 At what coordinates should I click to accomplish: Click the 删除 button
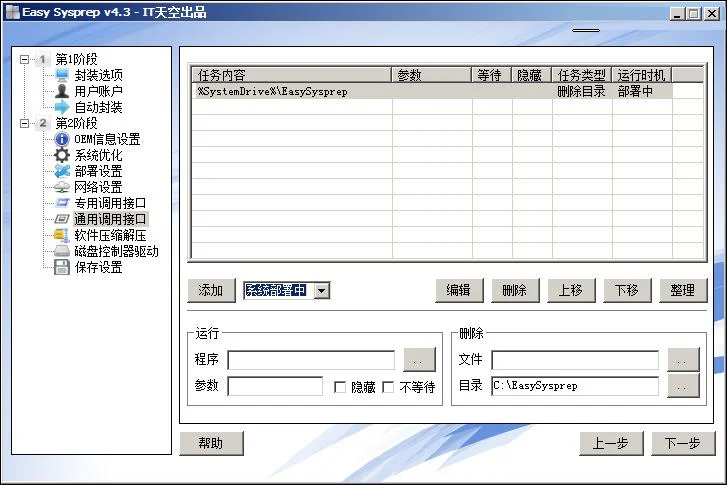point(515,290)
